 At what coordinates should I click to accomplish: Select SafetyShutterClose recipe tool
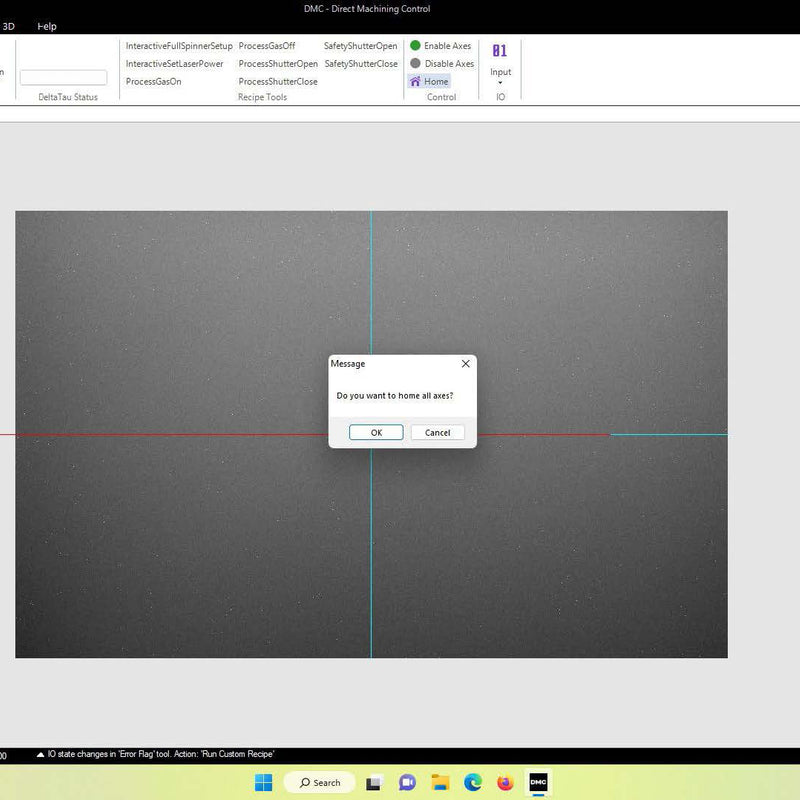(361, 64)
